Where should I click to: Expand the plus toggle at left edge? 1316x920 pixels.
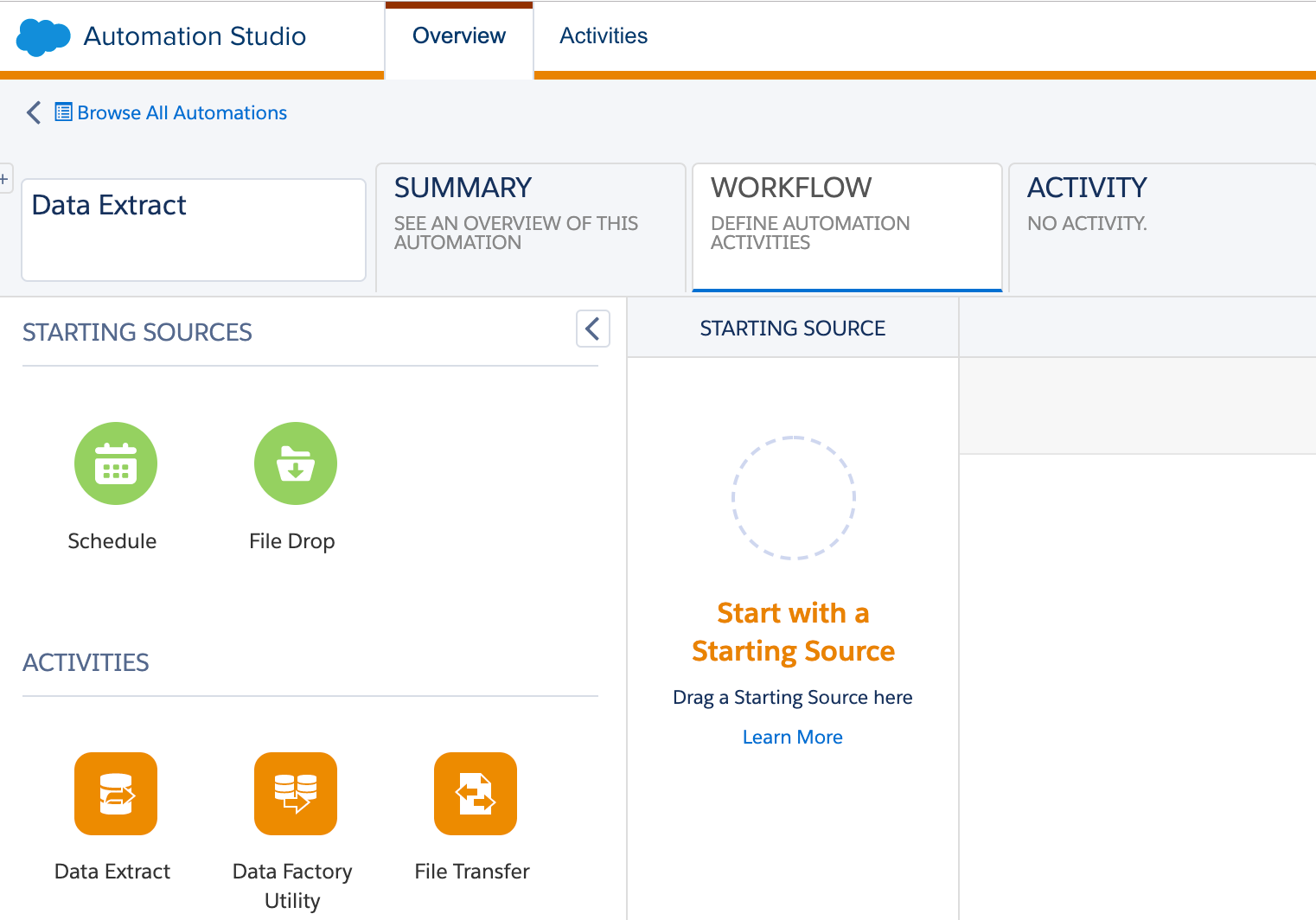point(4,179)
